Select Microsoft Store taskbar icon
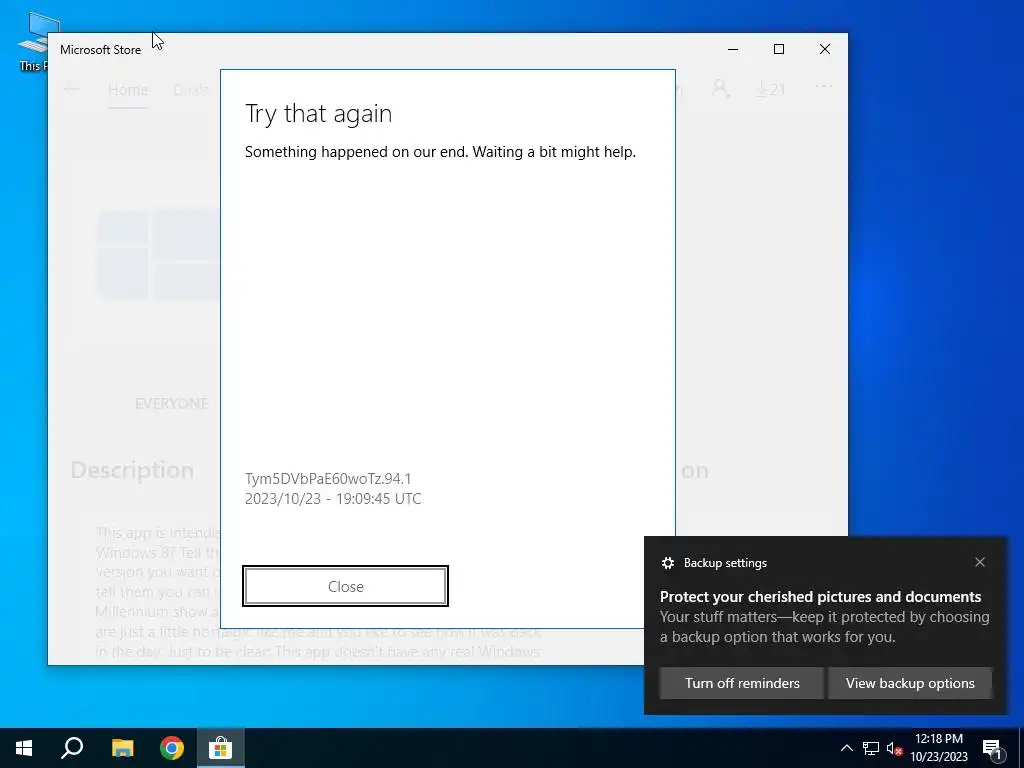This screenshot has height=768, width=1024. click(221, 748)
